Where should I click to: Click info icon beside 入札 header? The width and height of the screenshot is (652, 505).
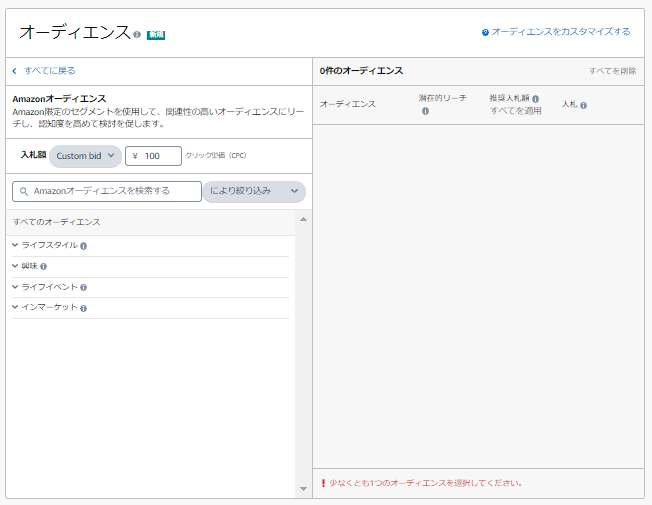(583, 106)
